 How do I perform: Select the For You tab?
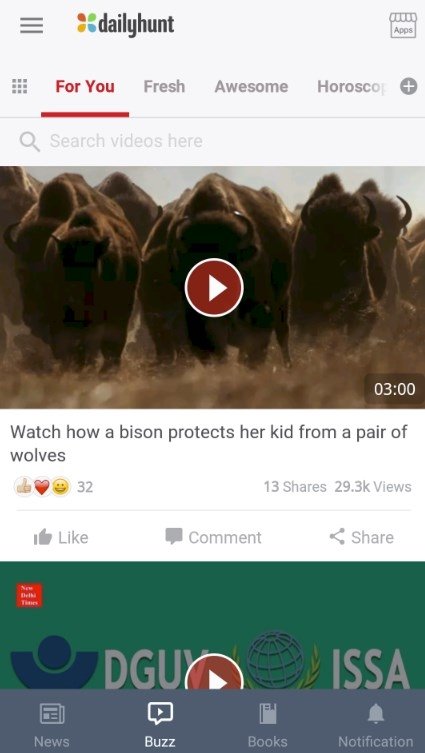[85, 86]
